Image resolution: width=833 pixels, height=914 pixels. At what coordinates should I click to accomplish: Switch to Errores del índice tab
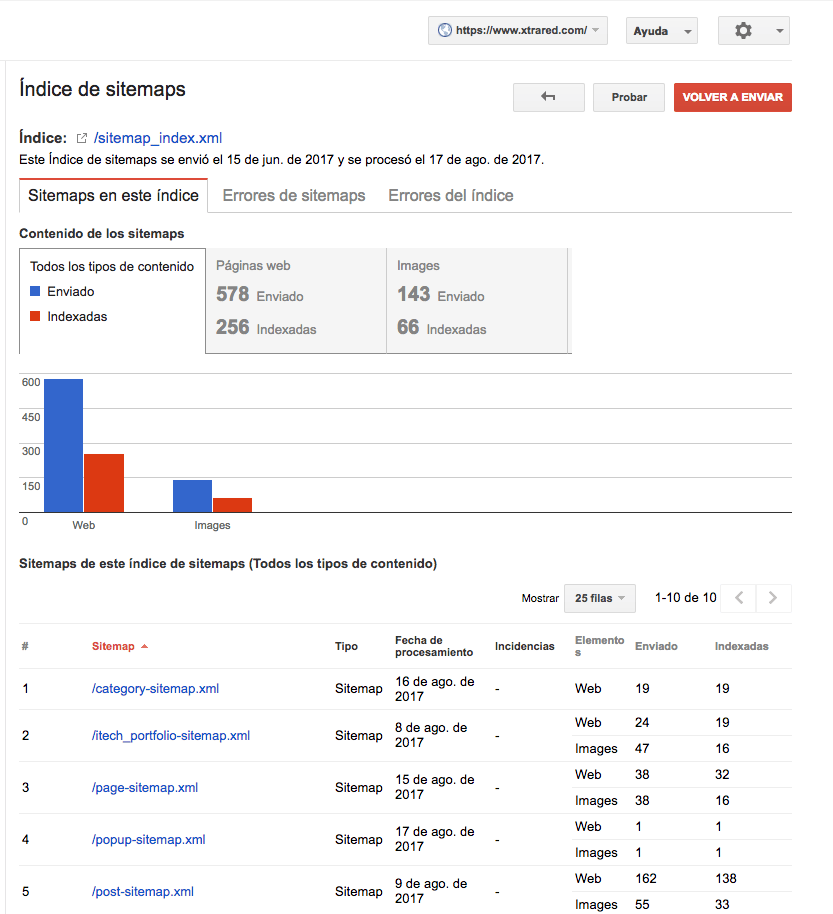[451, 195]
